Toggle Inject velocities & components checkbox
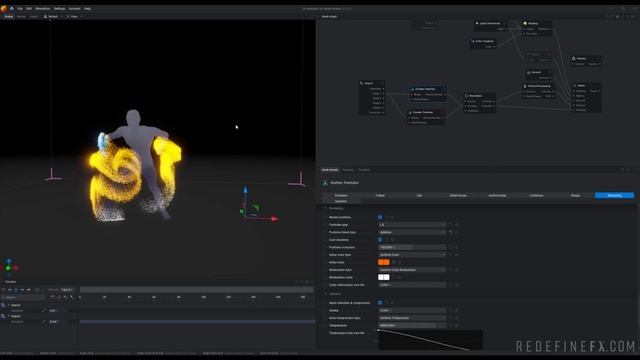The width and height of the screenshot is (640, 360). 380,303
